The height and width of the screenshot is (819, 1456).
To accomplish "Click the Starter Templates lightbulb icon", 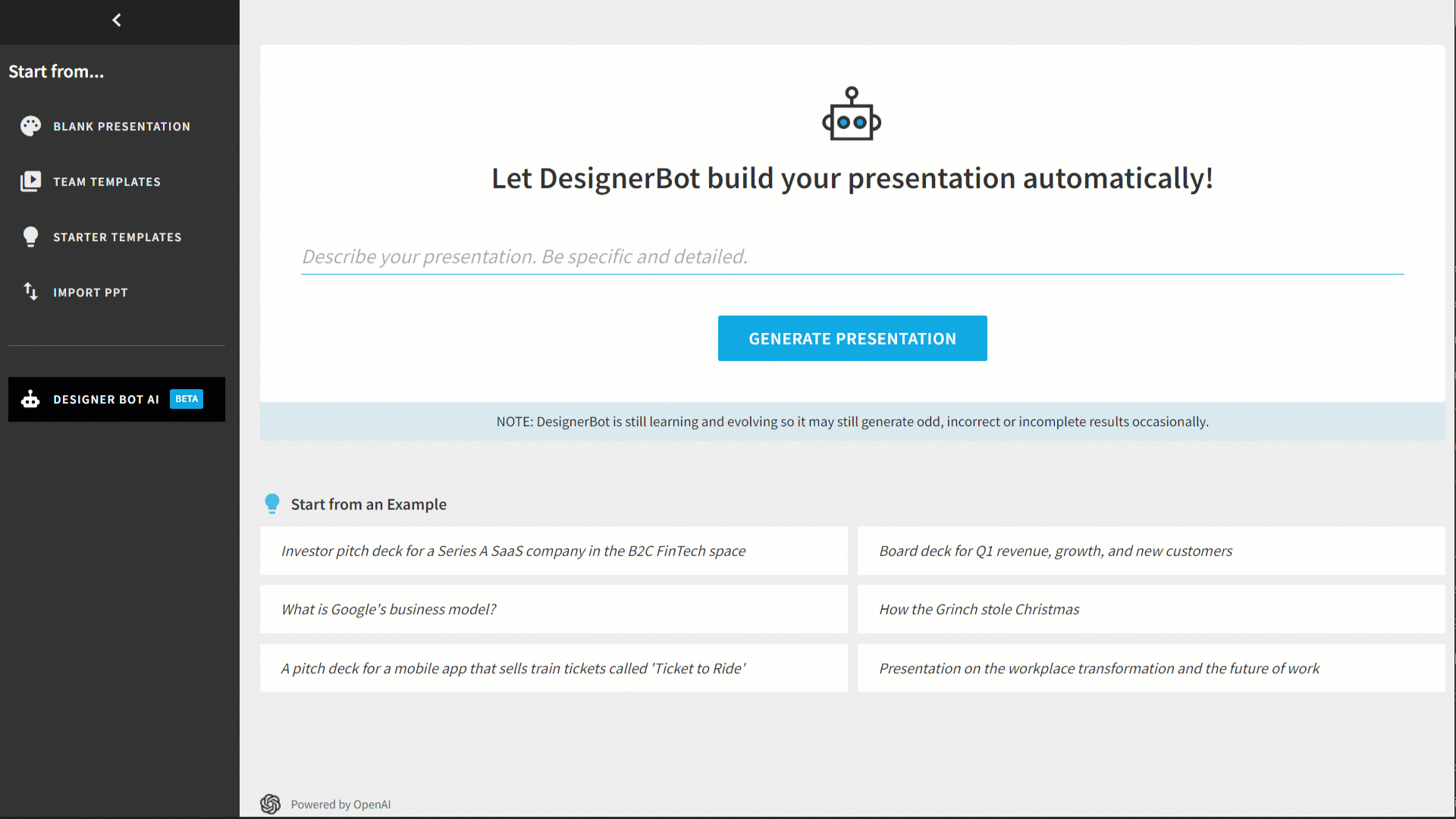I will (x=30, y=237).
